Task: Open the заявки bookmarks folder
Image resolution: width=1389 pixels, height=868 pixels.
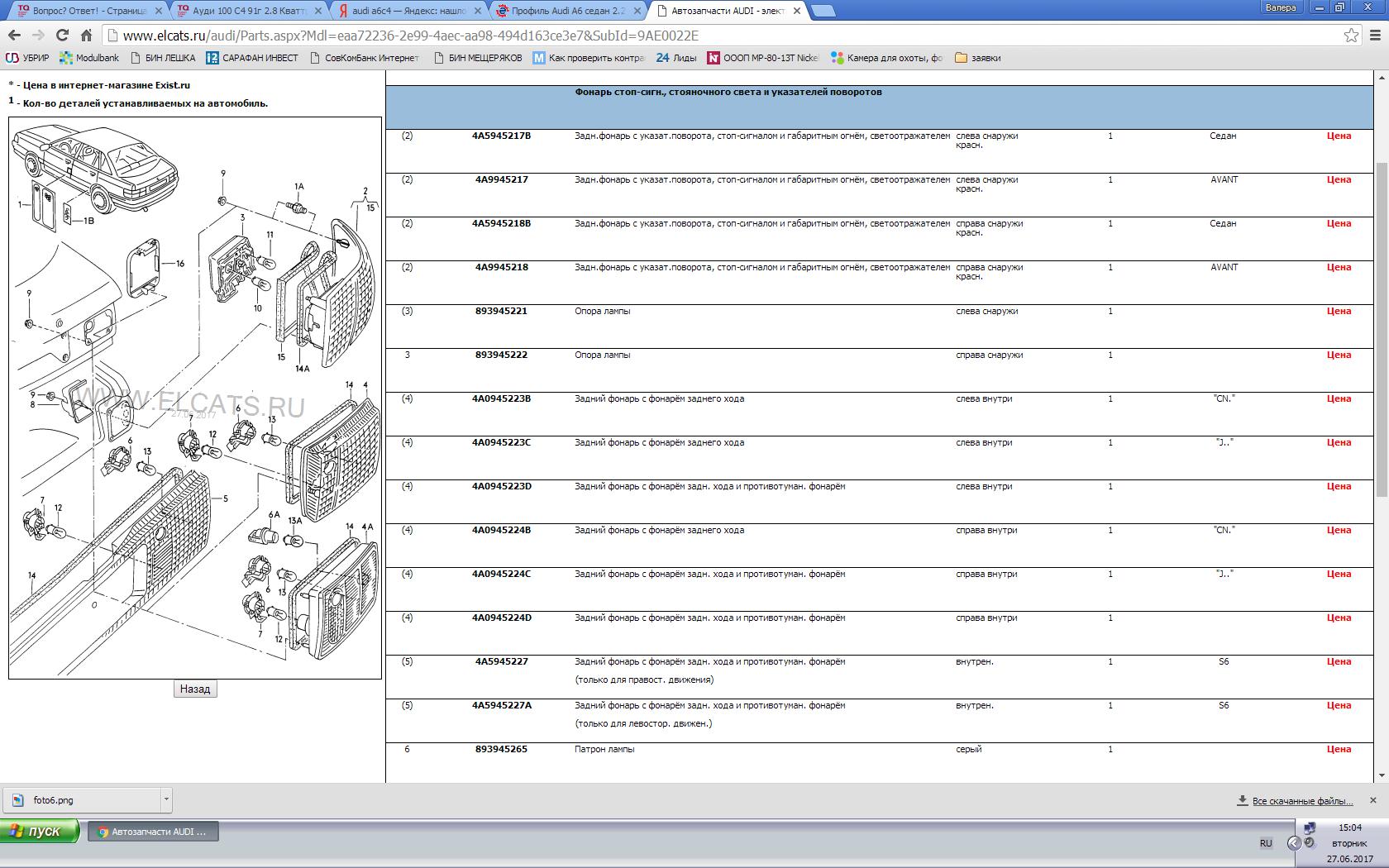Action: click(x=977, y=58)
